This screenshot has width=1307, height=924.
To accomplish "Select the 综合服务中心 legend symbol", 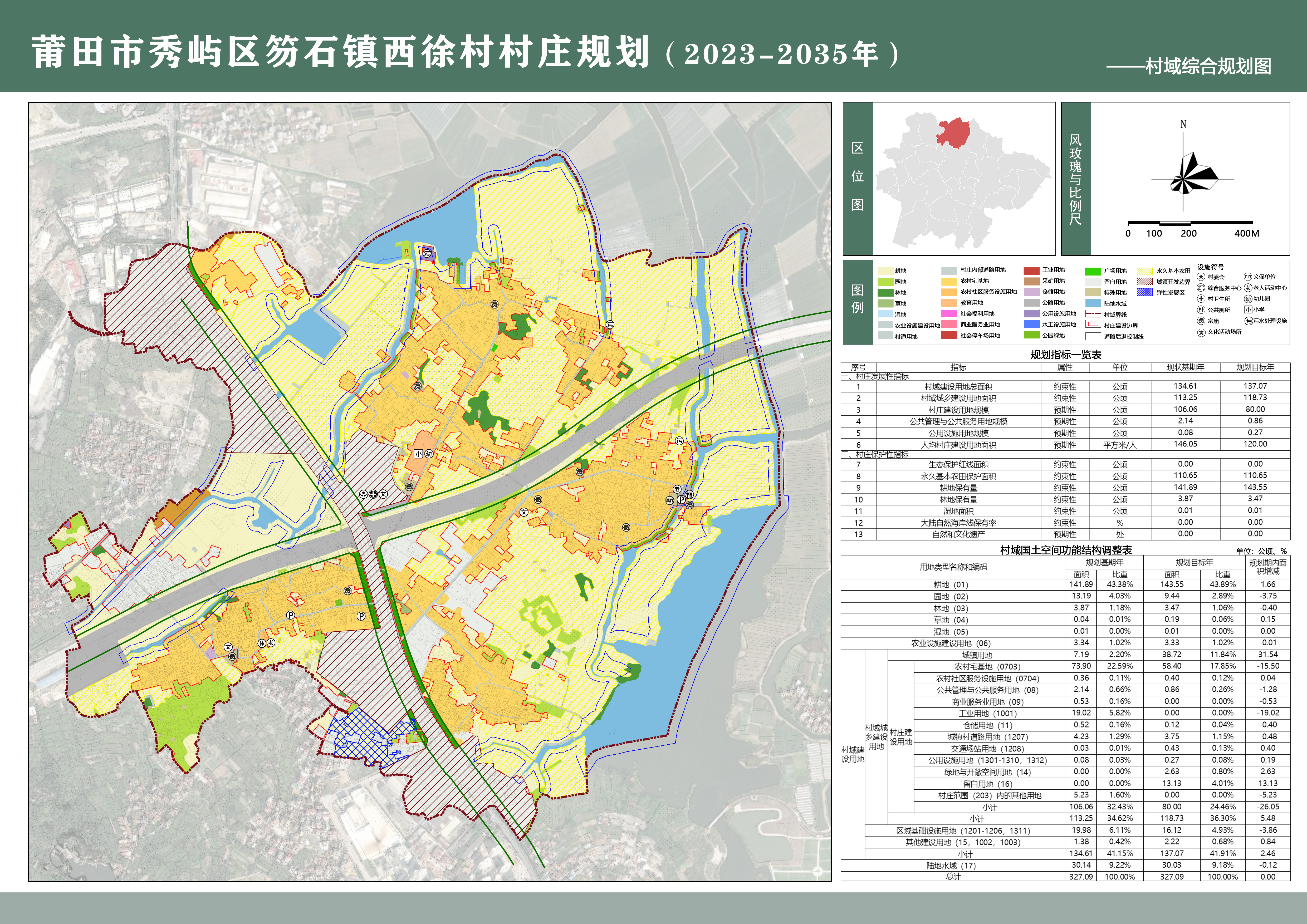I will pyautogui.click(x=1201, y=288).
